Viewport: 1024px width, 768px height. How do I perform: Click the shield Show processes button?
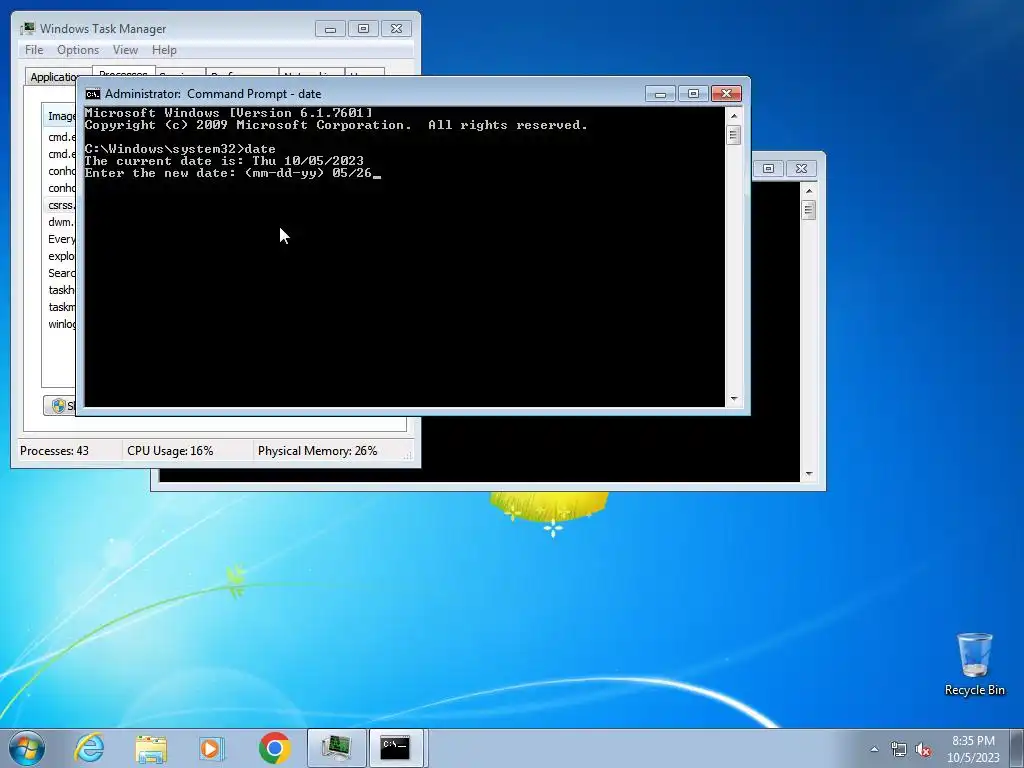pyautogui.click(x=59, y=406)
